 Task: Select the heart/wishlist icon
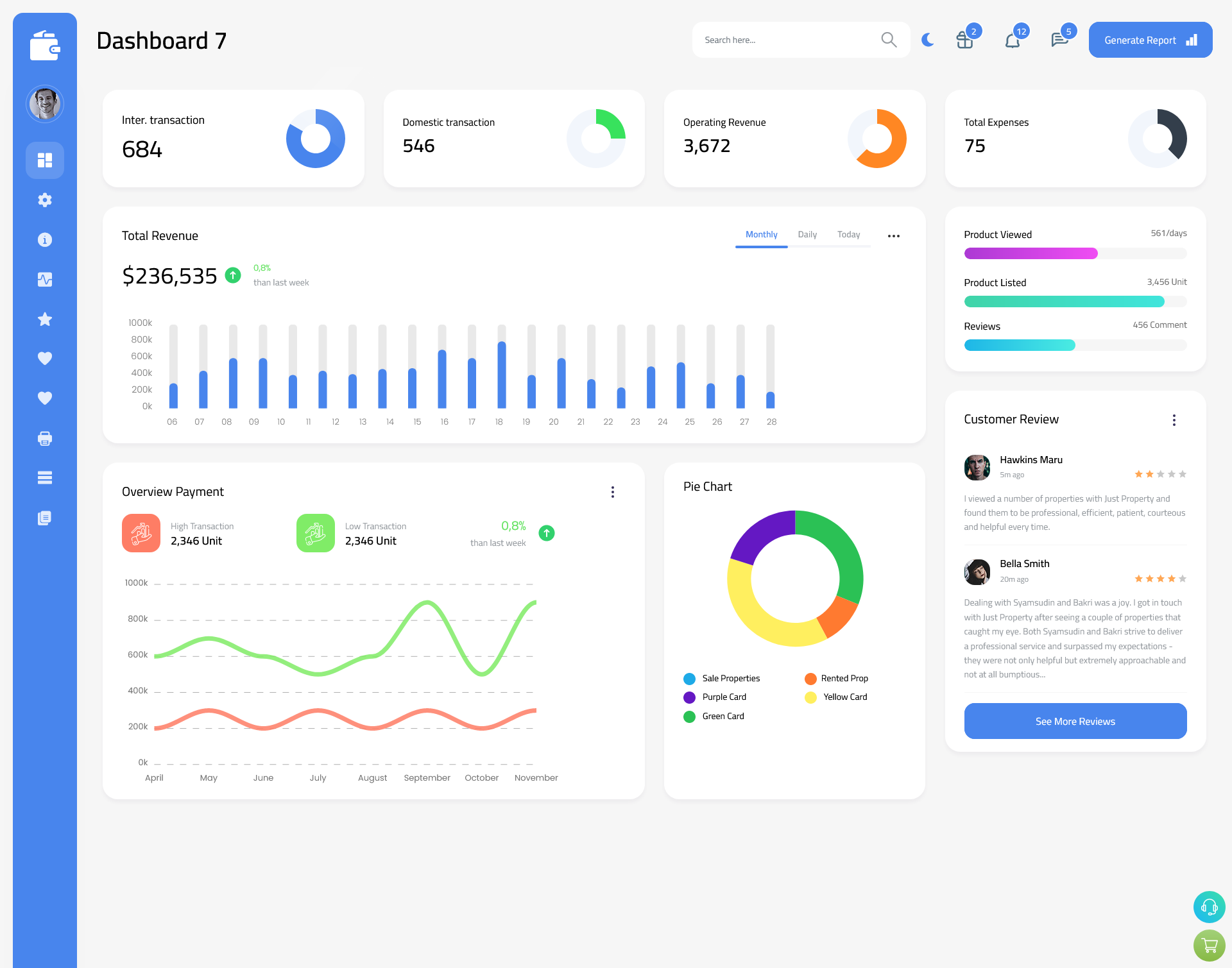click(44, 358)
